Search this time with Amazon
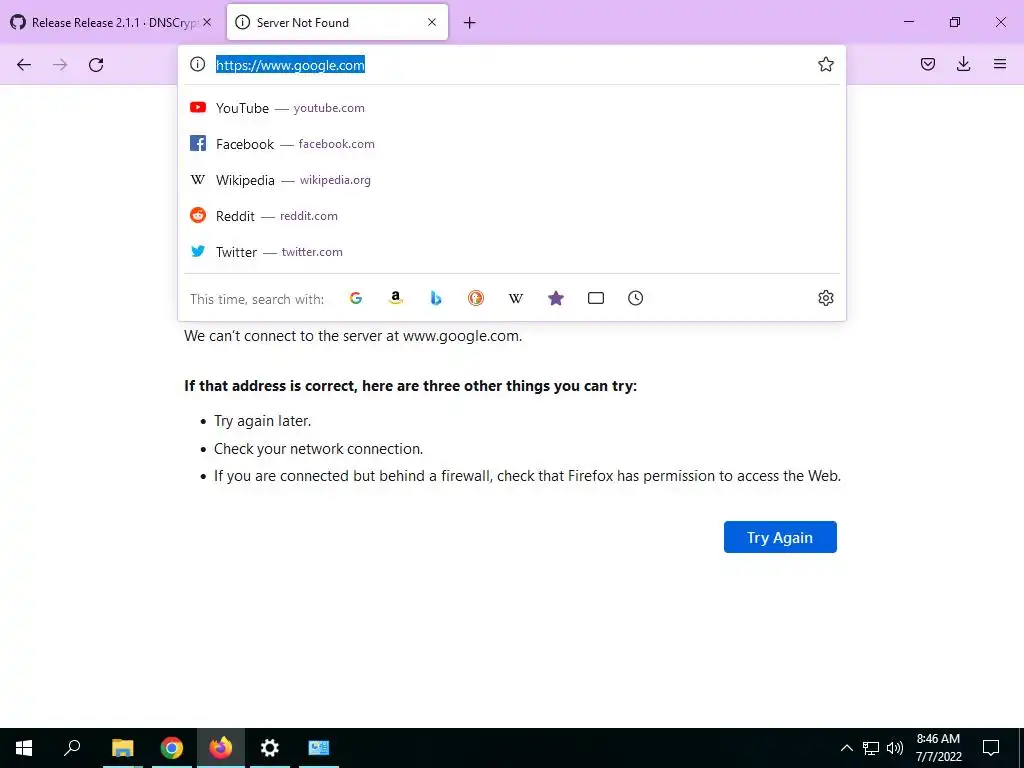 point(396,298)
